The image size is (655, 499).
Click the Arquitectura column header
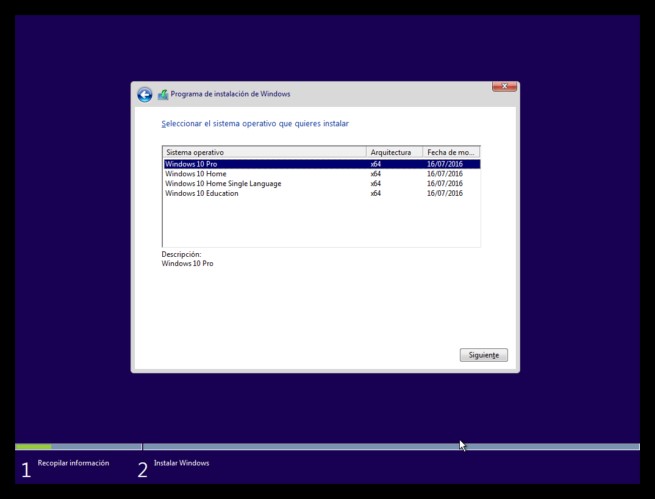(x=394, y=152)
